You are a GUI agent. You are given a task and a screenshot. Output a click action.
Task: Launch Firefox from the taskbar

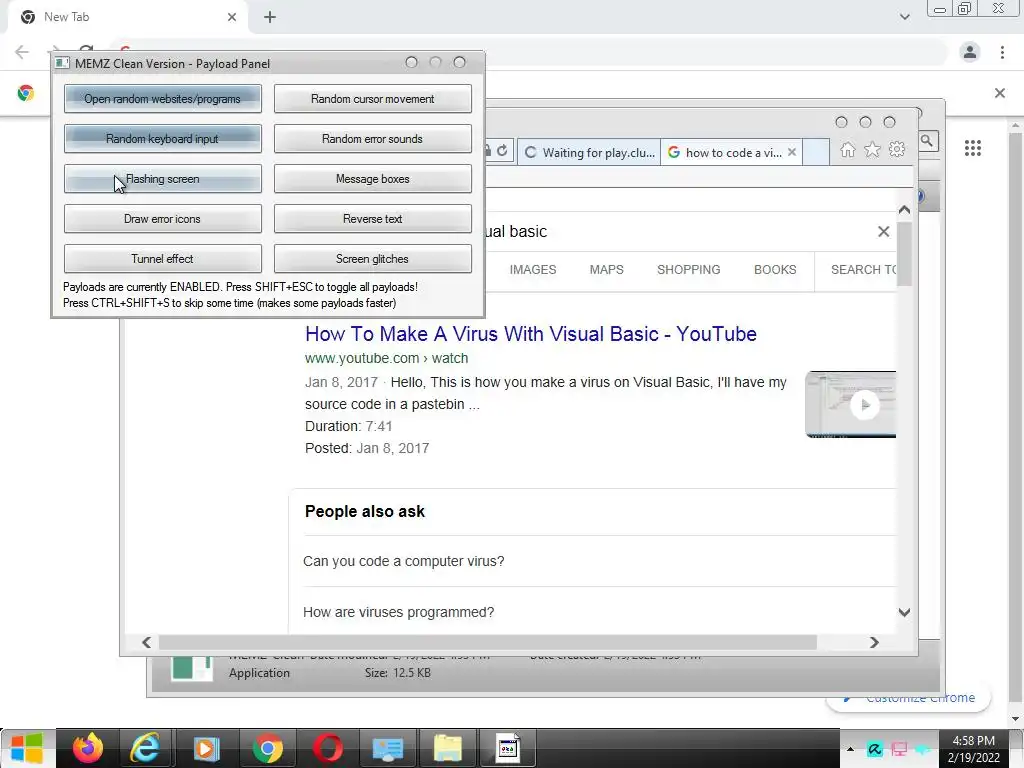coord(88,748)
